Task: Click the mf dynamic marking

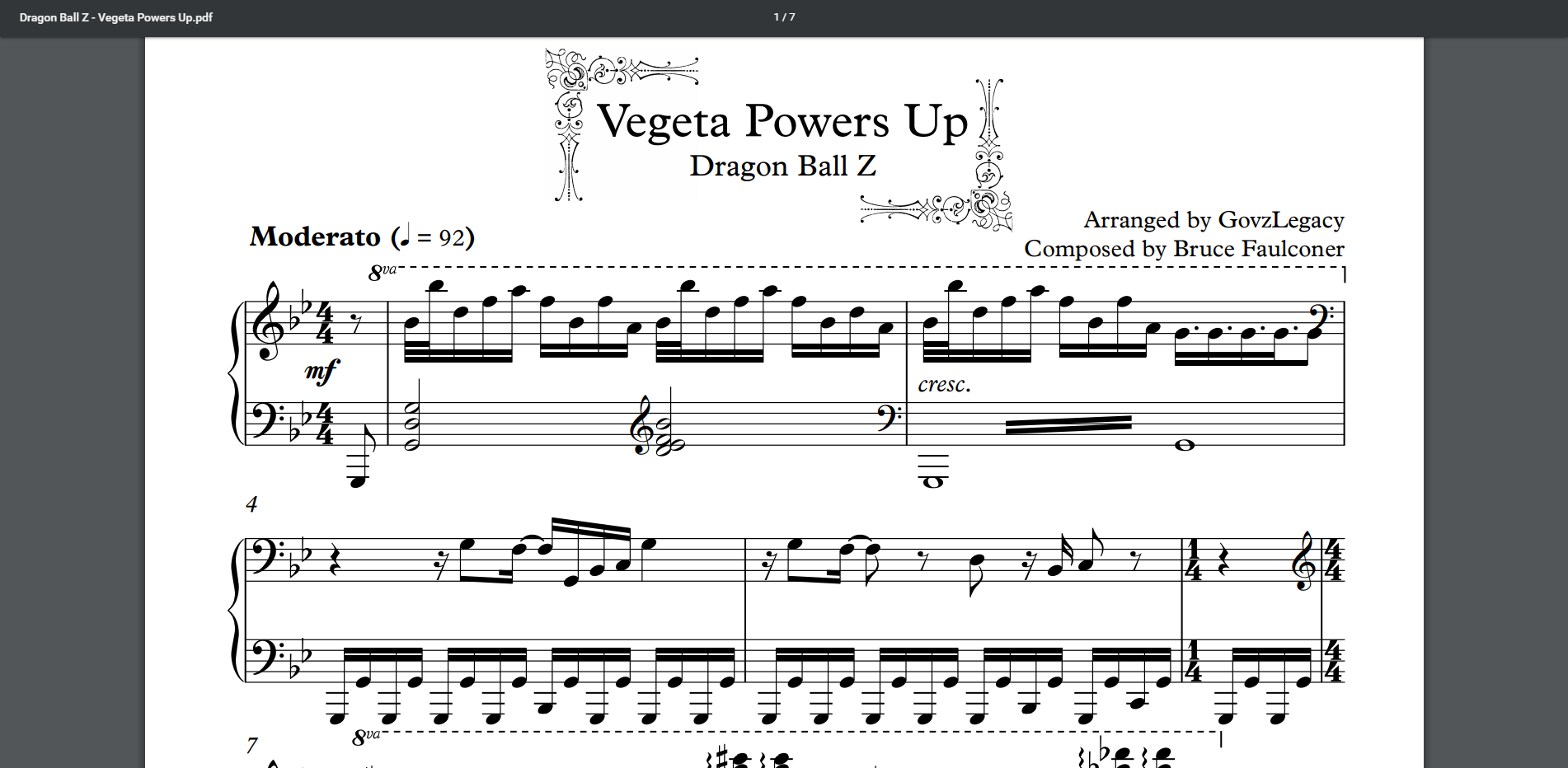Action: coord(322,372)
